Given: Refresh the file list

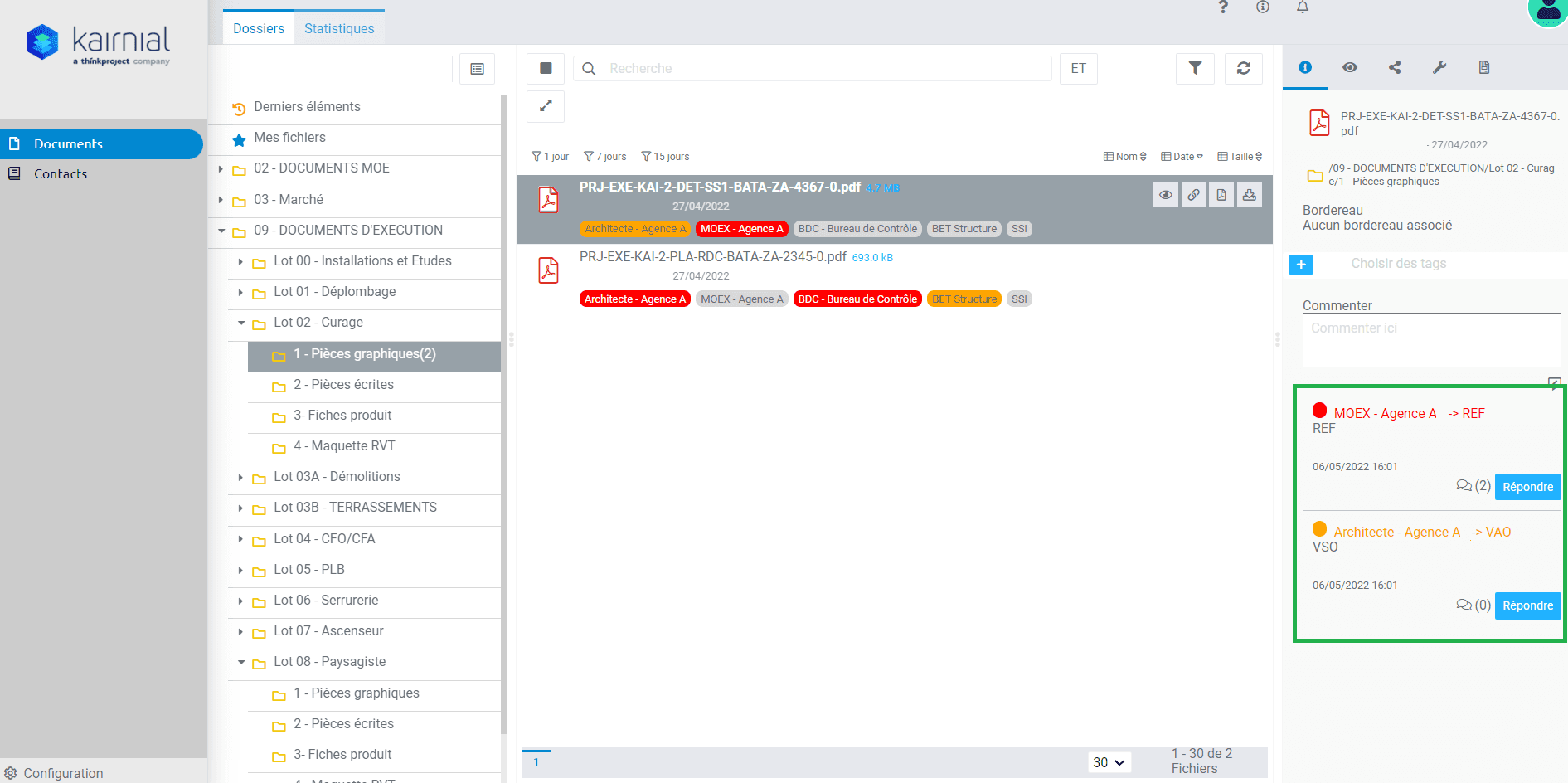Looking at the screenshot, I should point(1243,69).
